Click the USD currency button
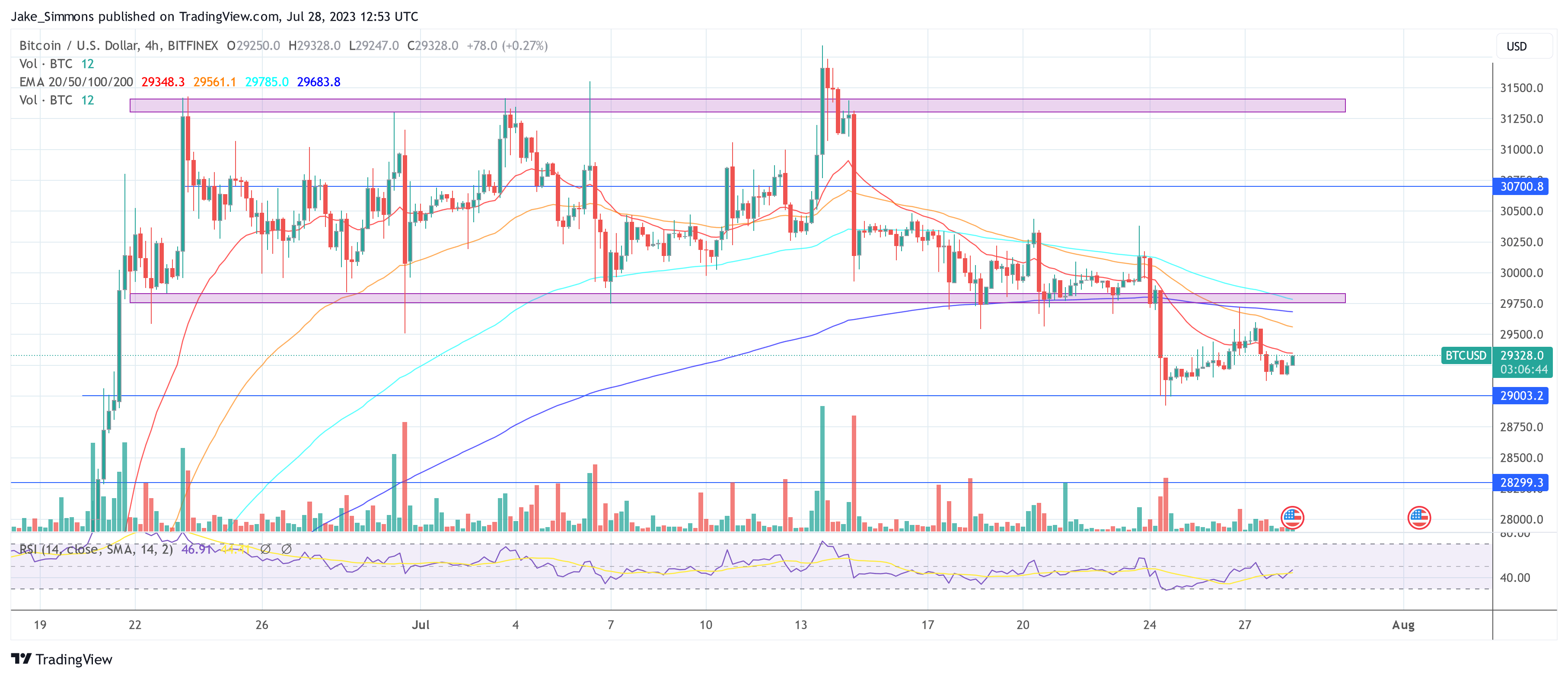Image resolution: width=1568 pixels, height=678 pixels. [1523, 46]
